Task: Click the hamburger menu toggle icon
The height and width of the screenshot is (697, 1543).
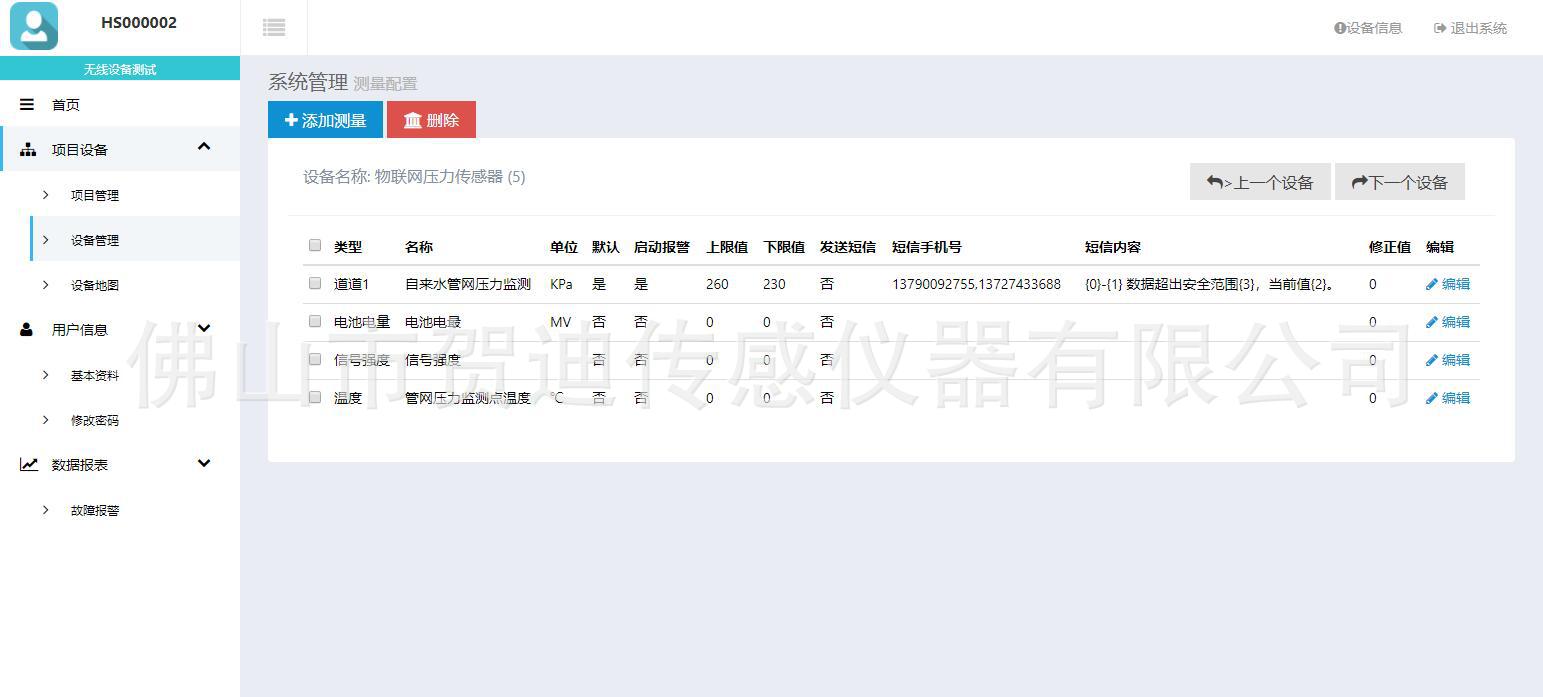Action: (x=274, y=28)
